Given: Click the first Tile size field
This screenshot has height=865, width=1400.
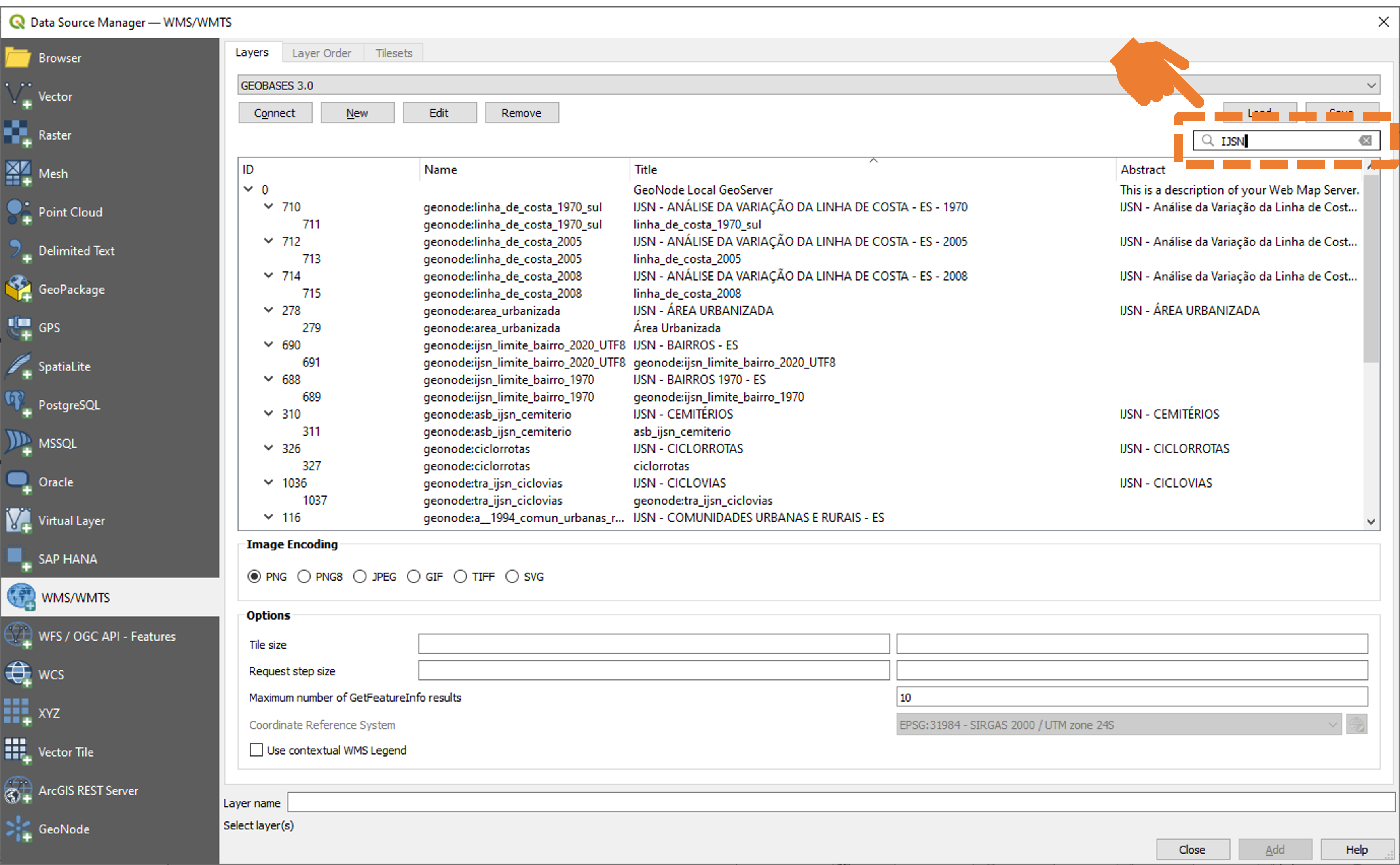Looking at the screenshot, I should (653, 644).
